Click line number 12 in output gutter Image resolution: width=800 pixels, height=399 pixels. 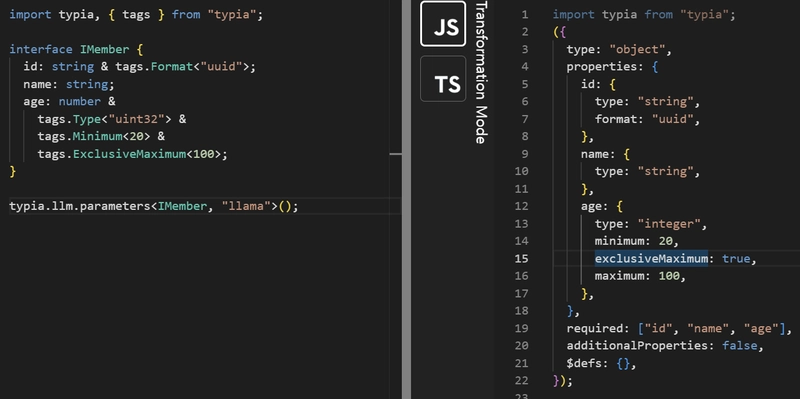click(521, 206)
